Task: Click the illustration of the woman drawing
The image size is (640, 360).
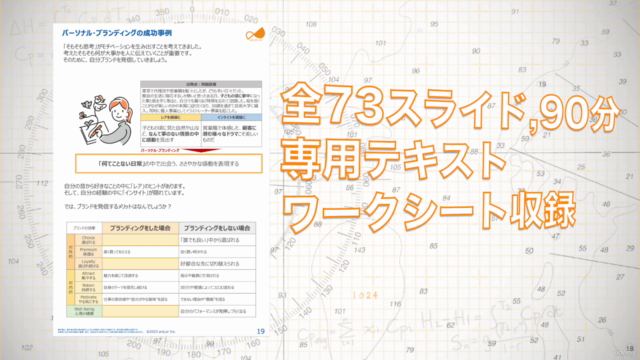Action: [107, 120]
